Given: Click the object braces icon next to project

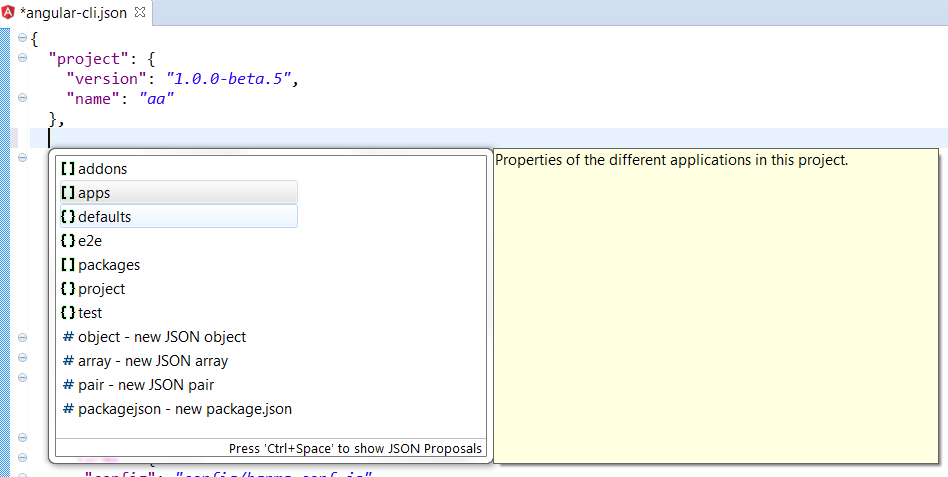Looking at the screenshot, I should 68,289.
